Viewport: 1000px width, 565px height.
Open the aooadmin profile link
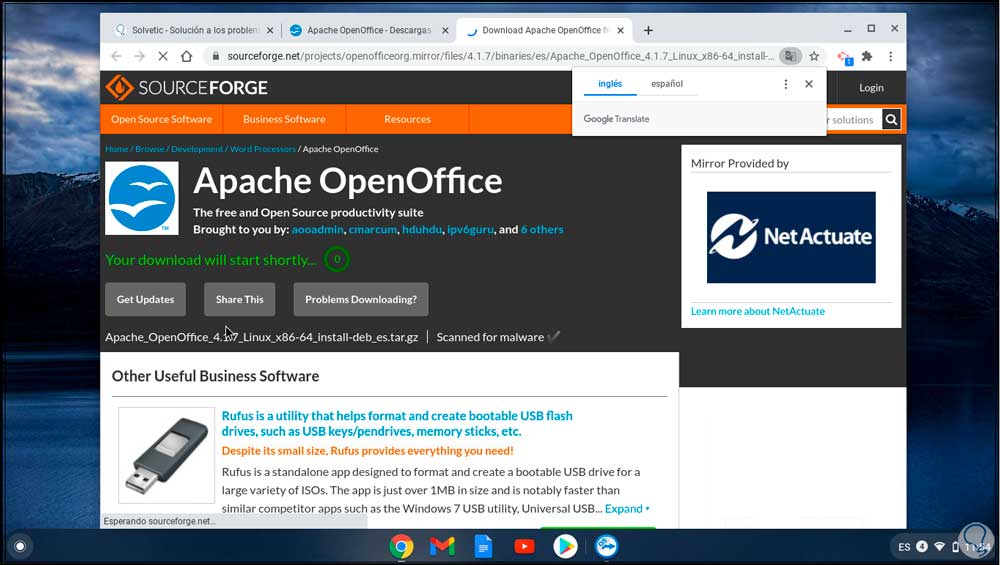317,230
